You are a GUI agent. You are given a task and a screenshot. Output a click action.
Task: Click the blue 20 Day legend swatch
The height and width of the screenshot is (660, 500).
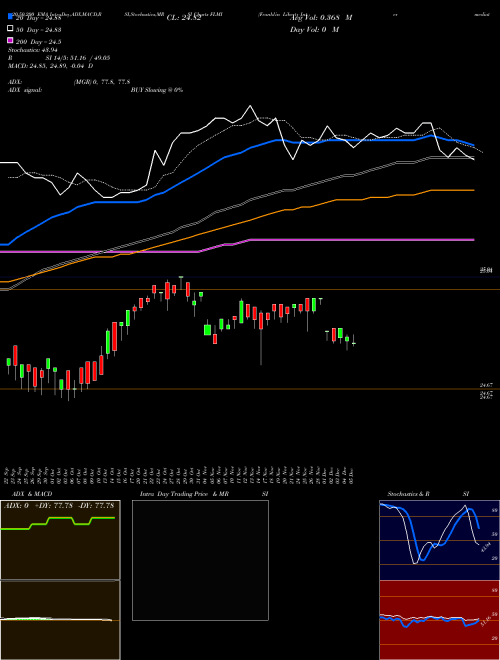click(10, 16)
